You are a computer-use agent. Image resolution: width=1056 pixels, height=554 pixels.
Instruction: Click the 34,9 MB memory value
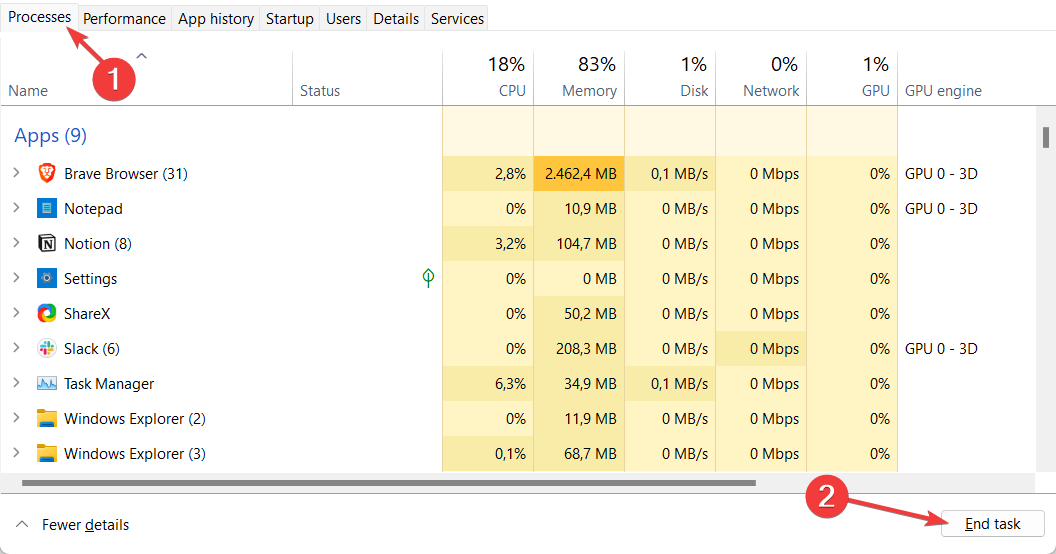point(590,384)
